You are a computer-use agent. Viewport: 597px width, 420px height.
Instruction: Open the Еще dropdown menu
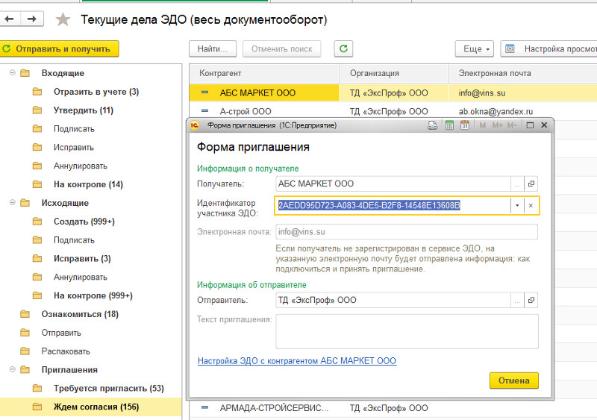point(474,49)
